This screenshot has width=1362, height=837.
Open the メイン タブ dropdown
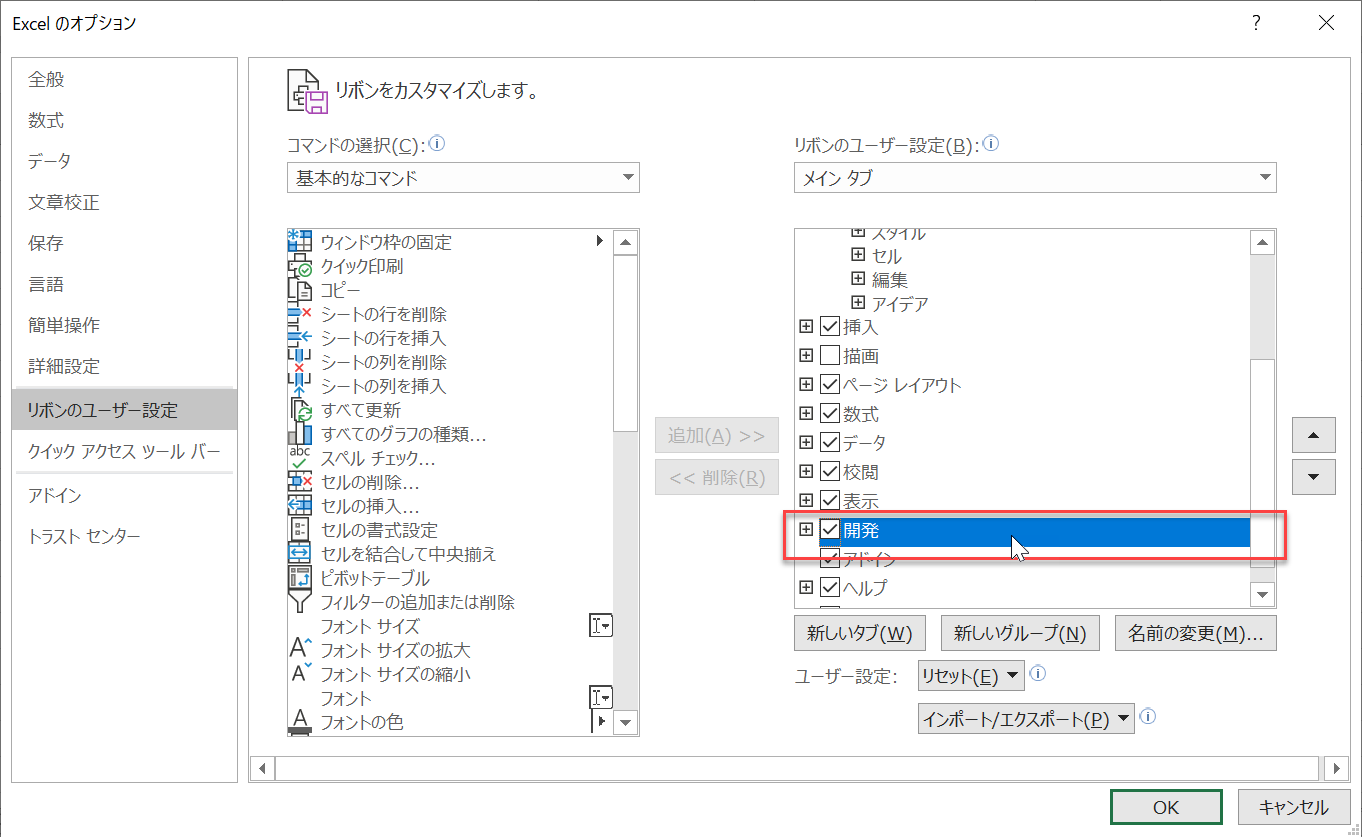click(x=1035, y=178)
